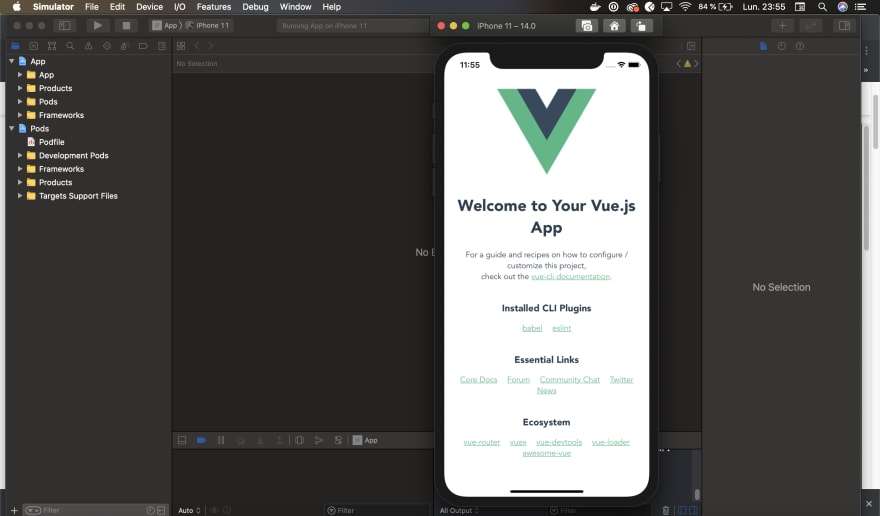Image resolution: width=880 pixels, height=516 pixels.
Task: Collapse the Pods project
Action: [11, 128]
